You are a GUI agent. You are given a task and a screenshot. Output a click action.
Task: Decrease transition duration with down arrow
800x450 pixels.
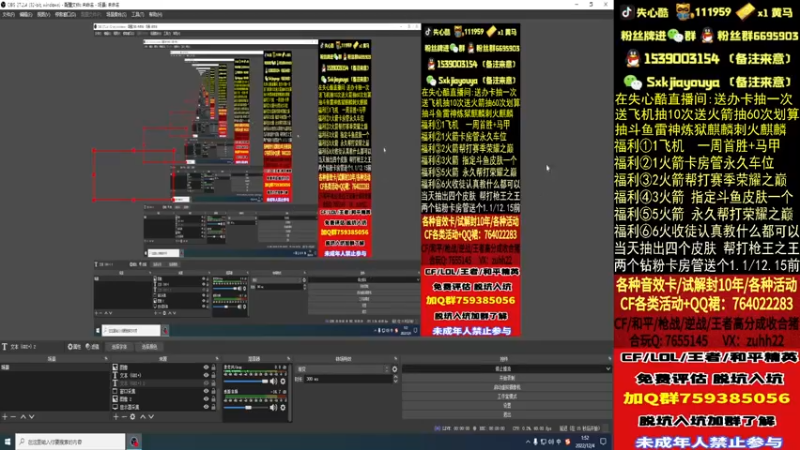pyautogui.click(x=395, y=381)
